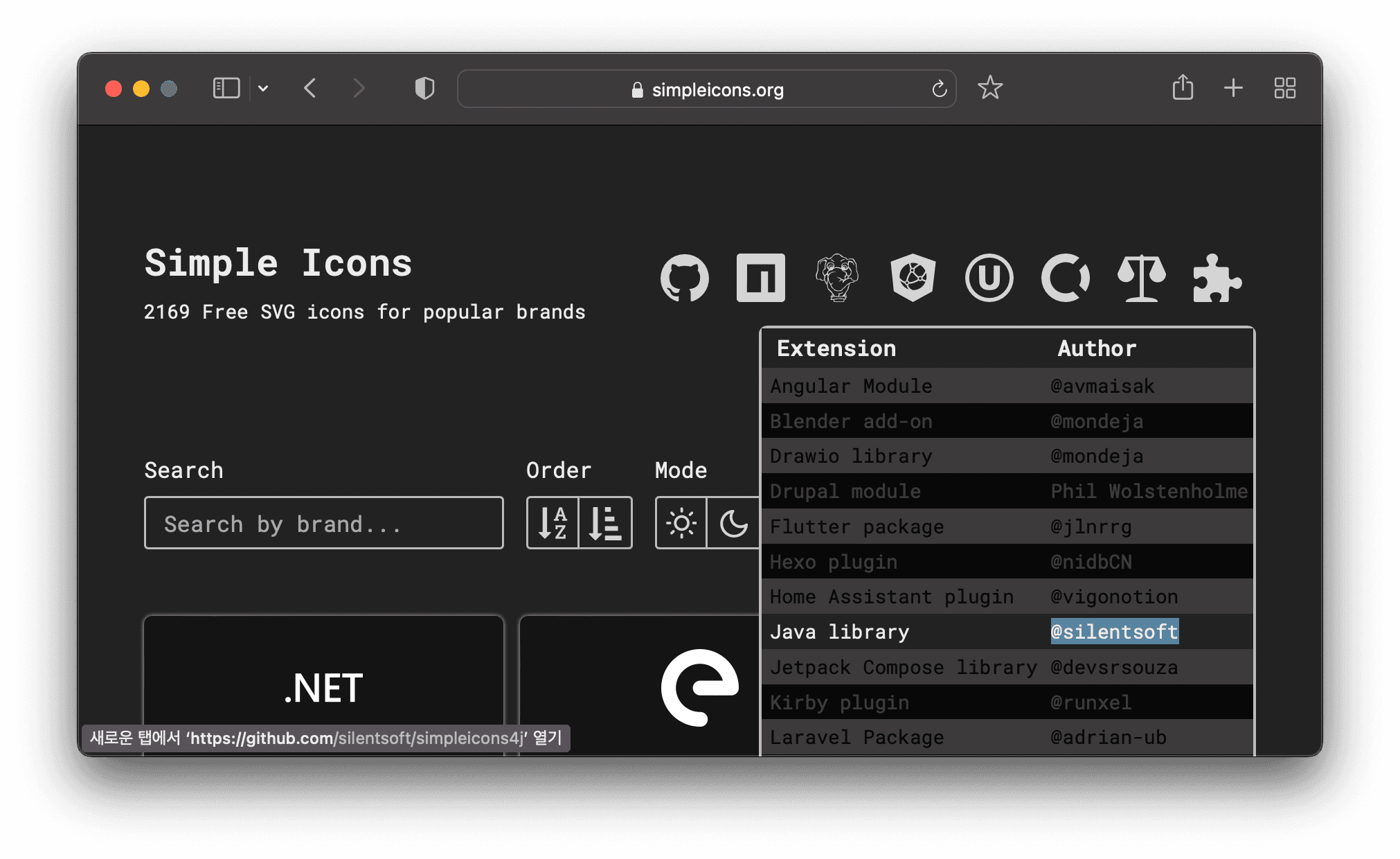
Task: Toggle the third-party extensions puzzle icon
Action: [x=1217, y=278]
